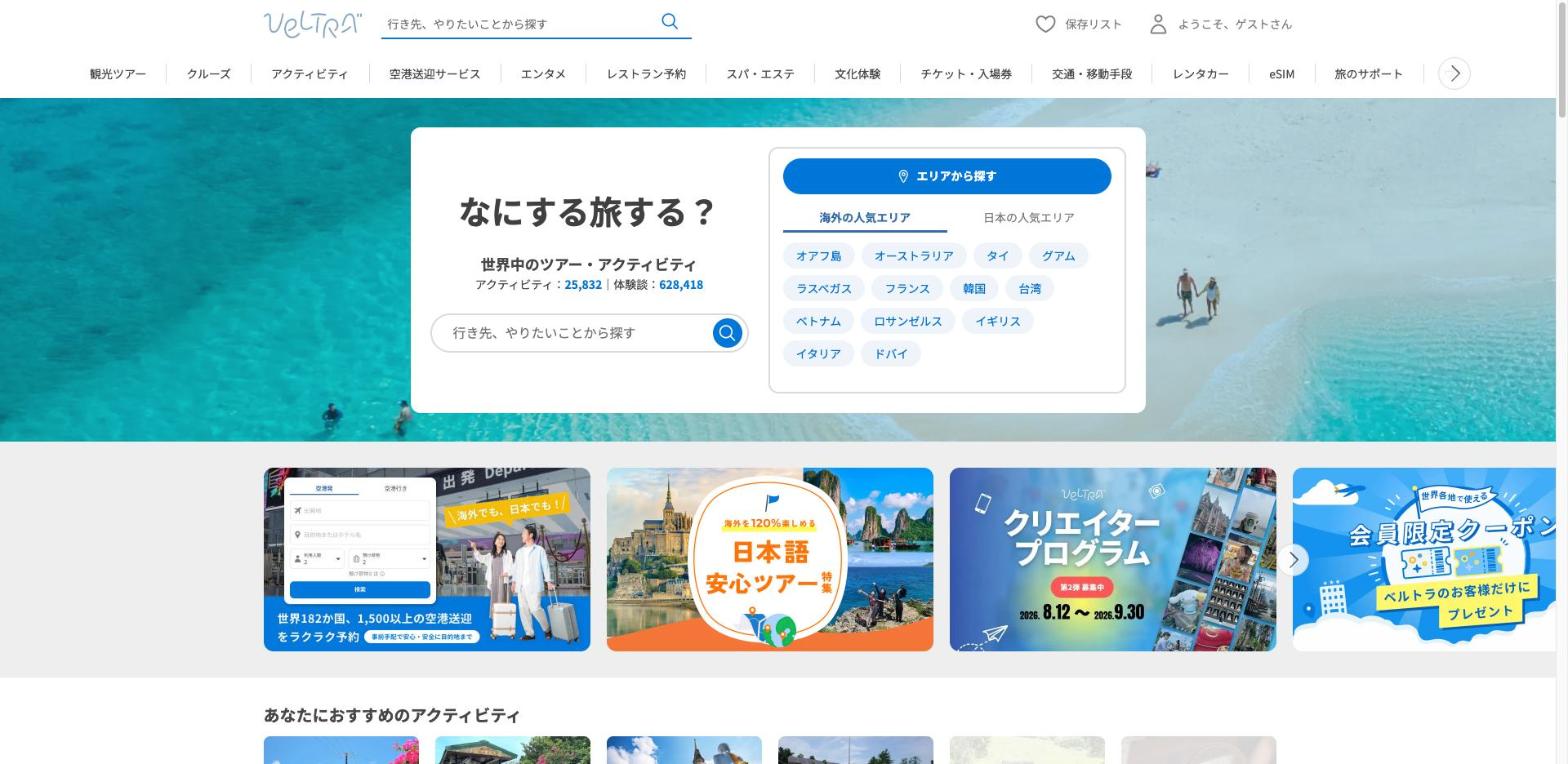Image resolution: width=1568 pixels, height=764 pixels.
Task: Select the 海外の人気エリア tab
Action: tap(865, 218)
